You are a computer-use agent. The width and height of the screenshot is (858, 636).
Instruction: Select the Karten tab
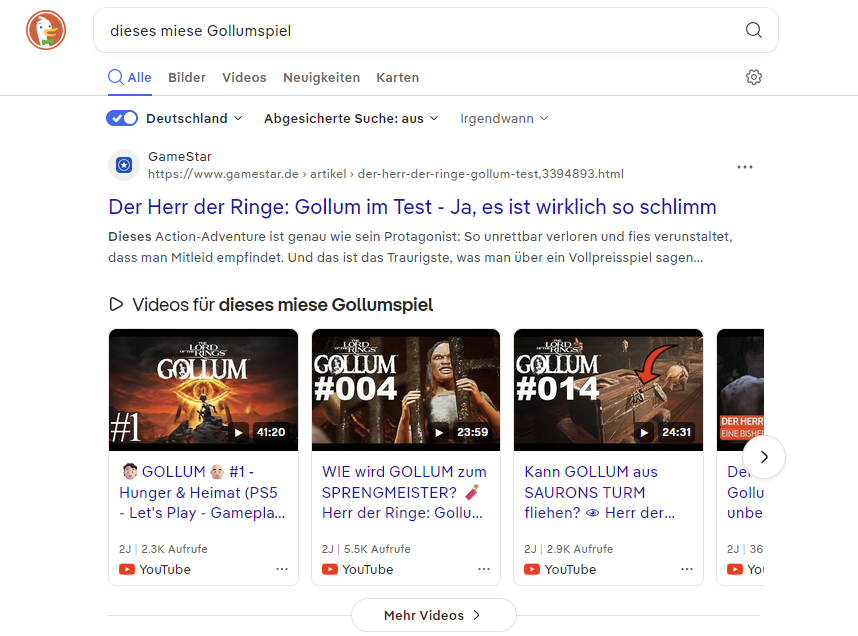pyautogui.click(x=397, y=78)
